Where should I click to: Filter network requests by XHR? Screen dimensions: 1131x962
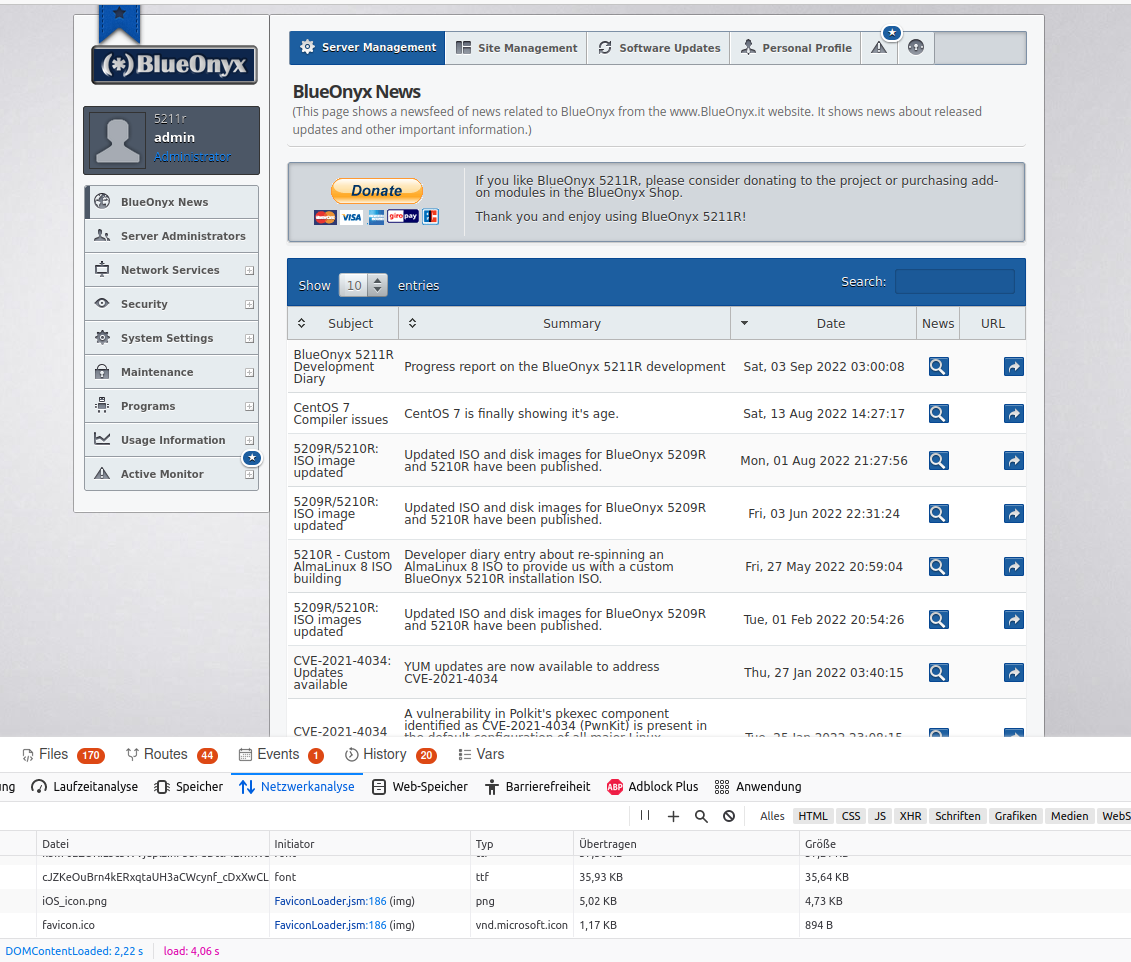coord(910,816)
